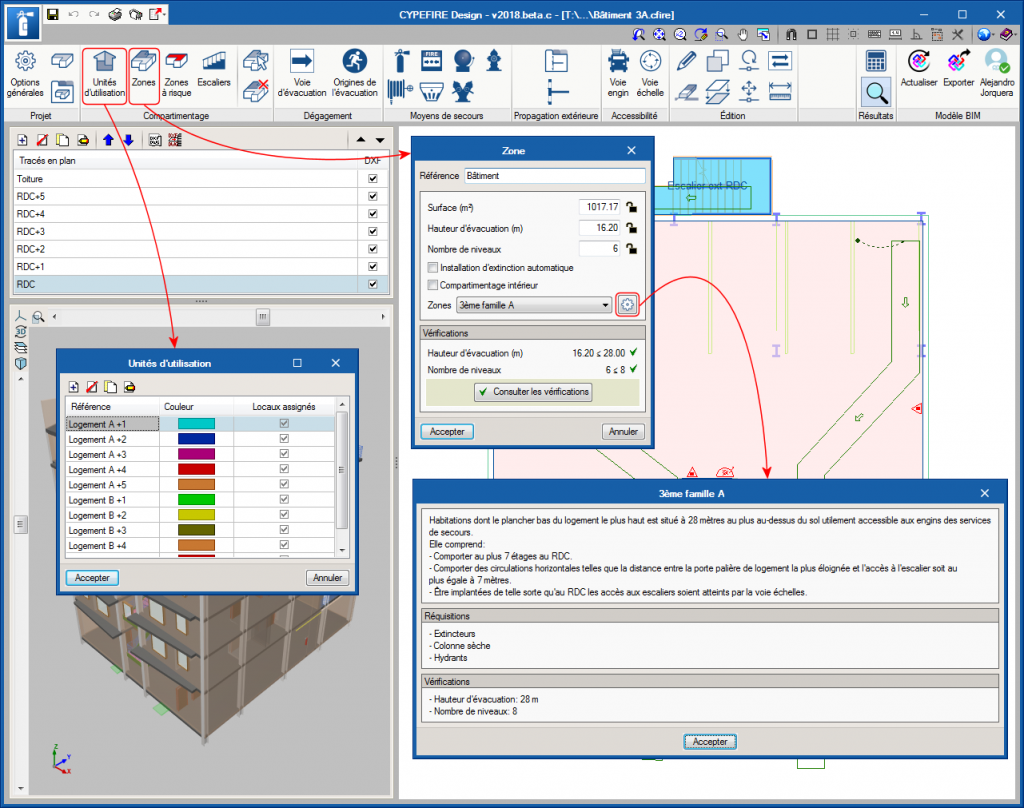Screen dimensions: 1024x808
Task: Open Options générales settings
Action: tap(25, 74)
